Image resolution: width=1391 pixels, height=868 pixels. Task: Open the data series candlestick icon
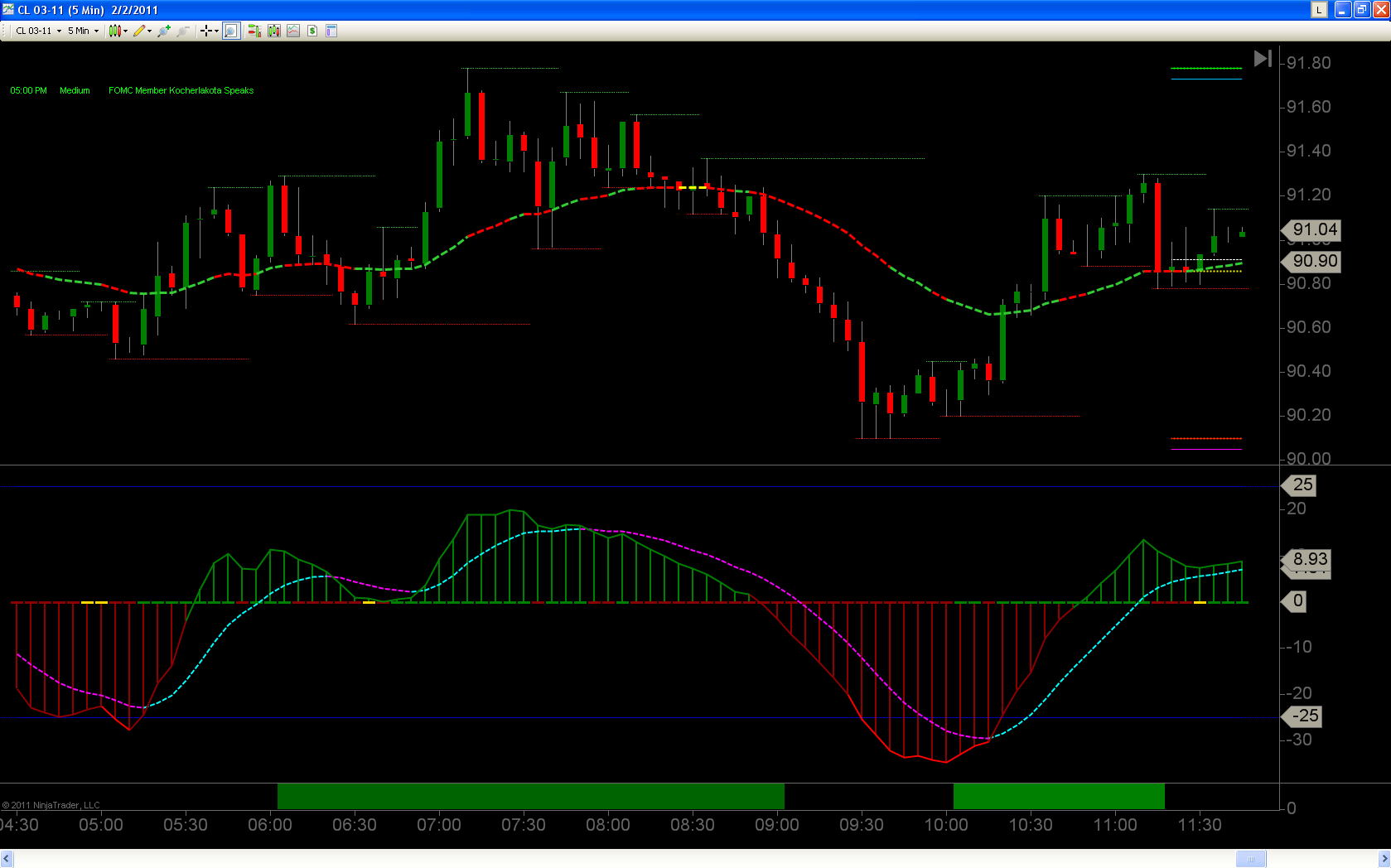pos(273,31)
